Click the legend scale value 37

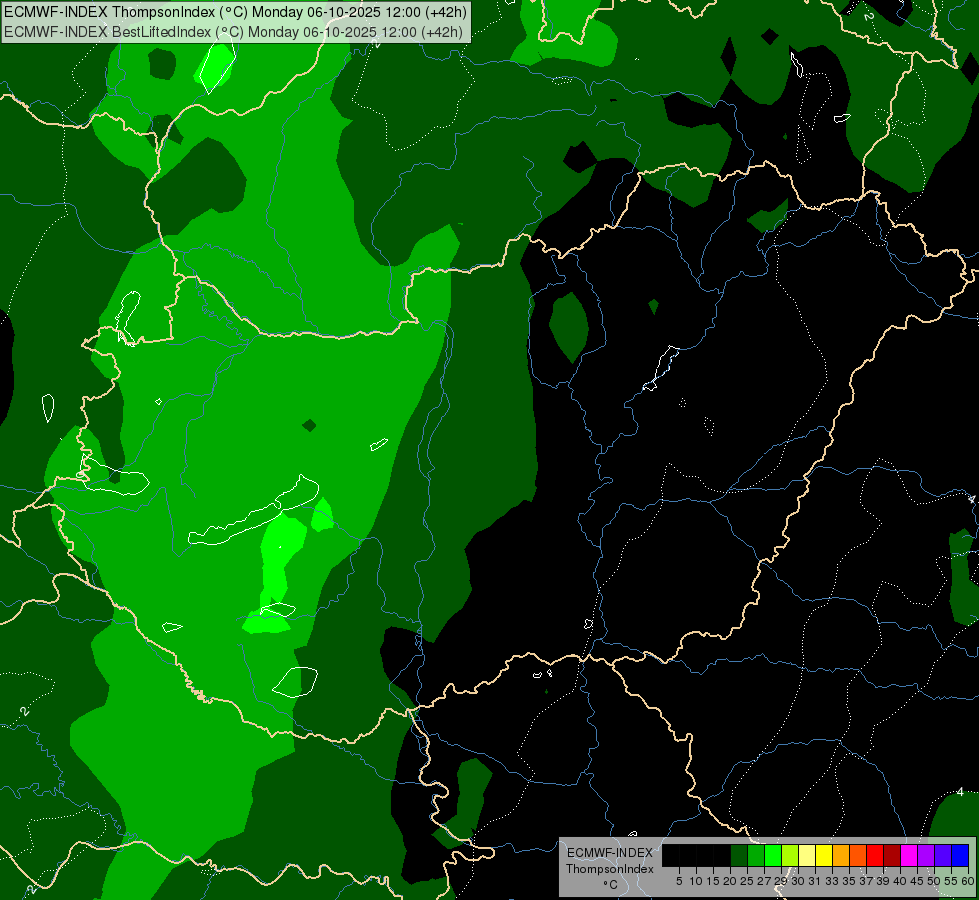pyautogui.click(x=867, y=881)
